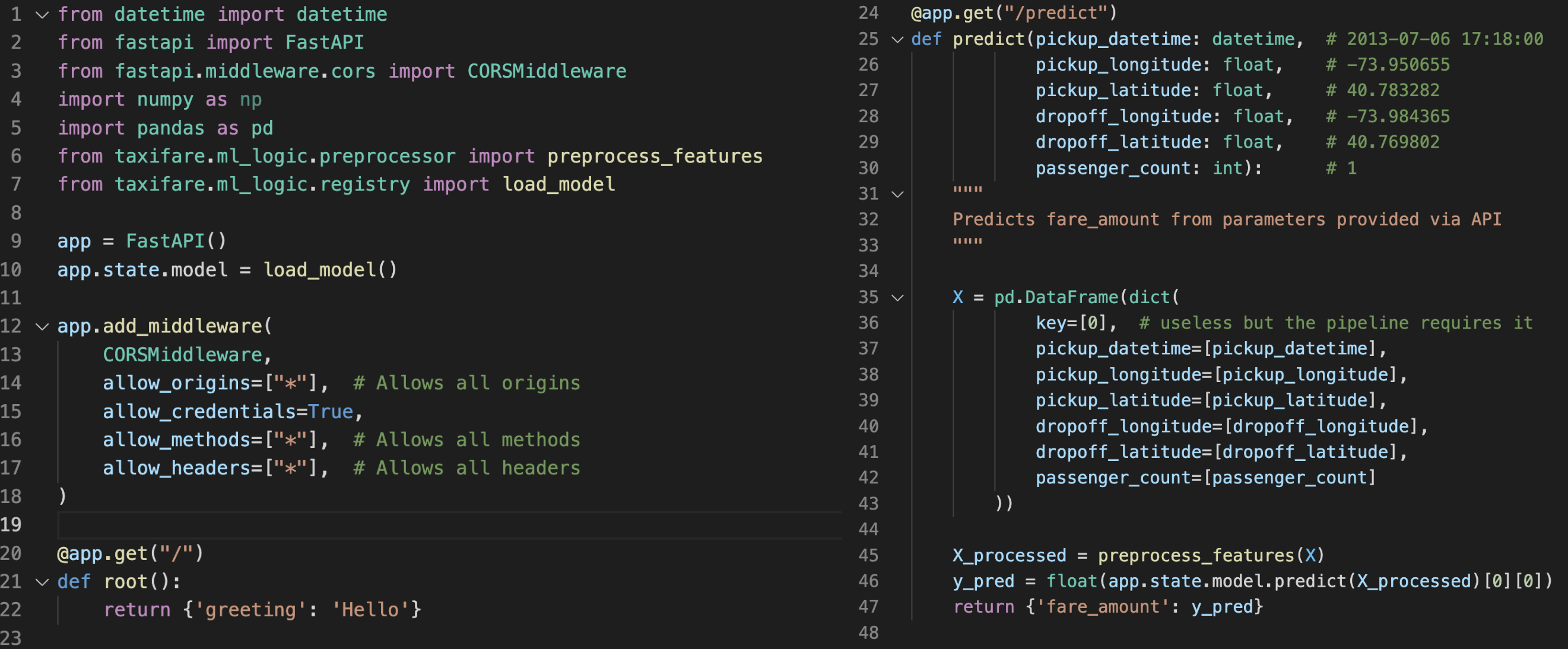Click 'pickup_datetime=[pickup_datetime]' on line 37
The image size is (1568, 649).
click(x=1206, y=349)
